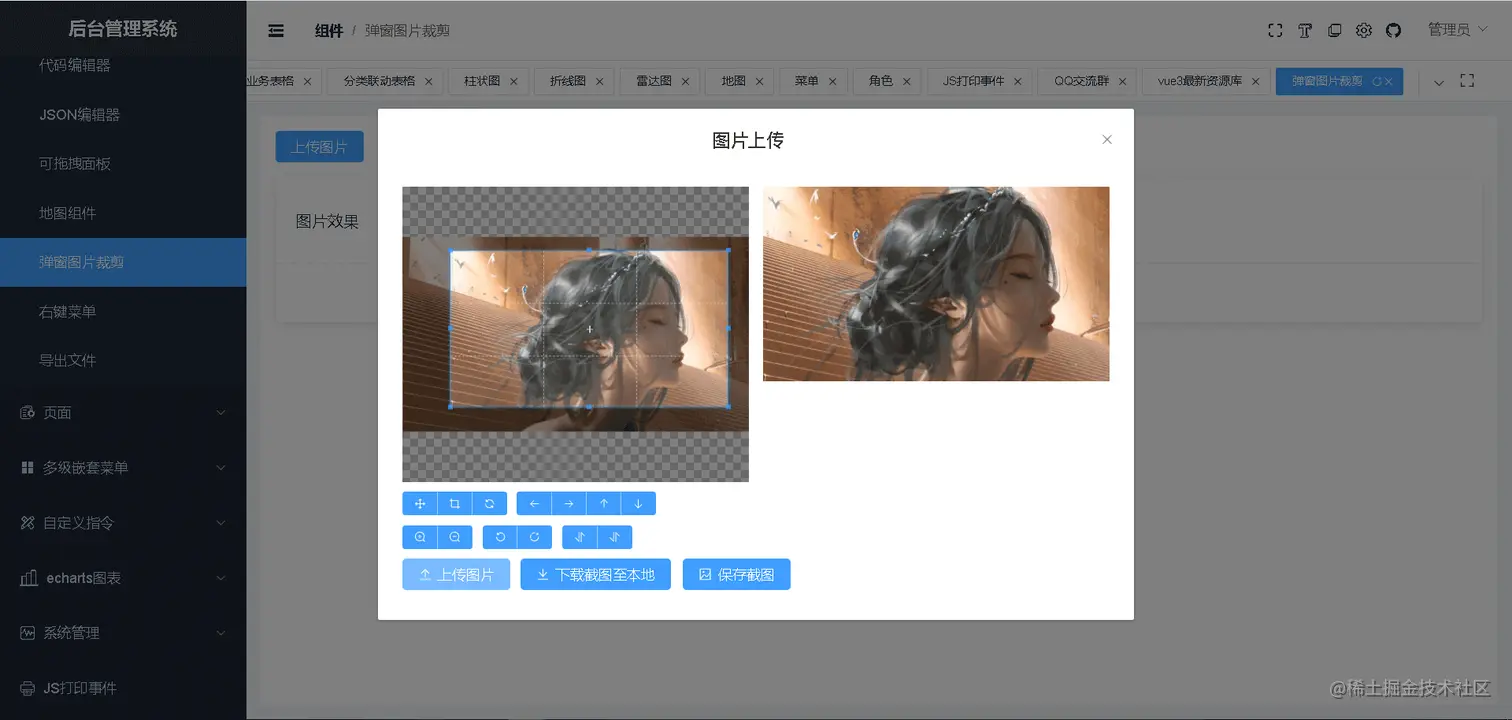Select the move tool in the cropper toolbar
Screen dimensions: 1512x720
(x=420, y=503)
